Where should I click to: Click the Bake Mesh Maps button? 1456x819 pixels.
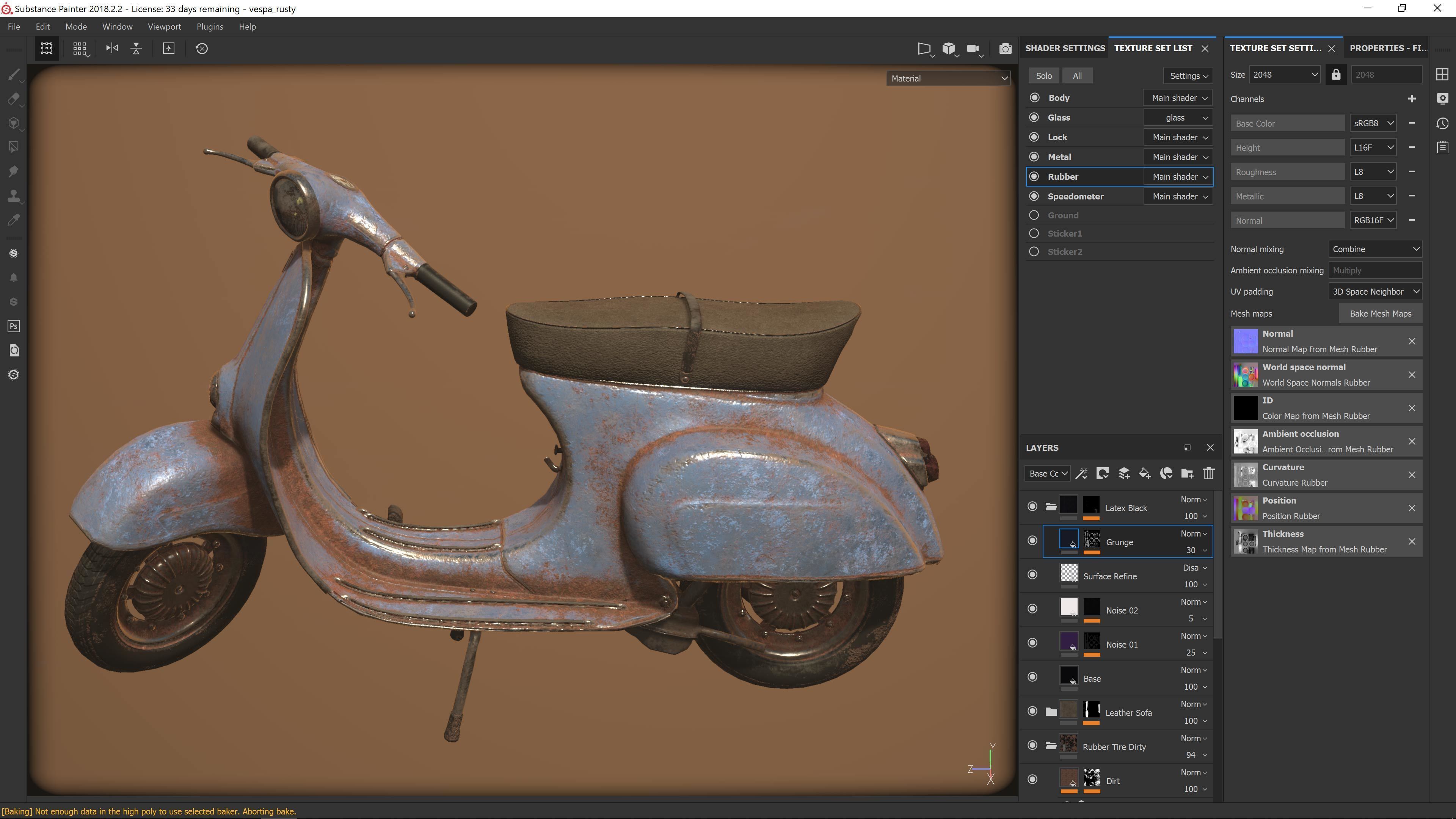coord(1380,314)
